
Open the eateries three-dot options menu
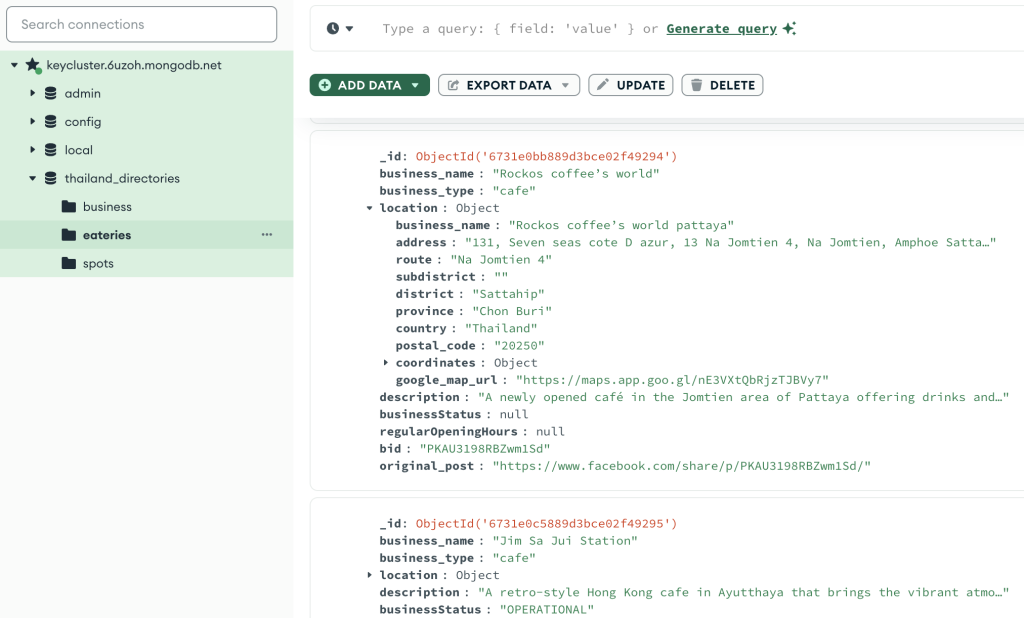(266, 235)
